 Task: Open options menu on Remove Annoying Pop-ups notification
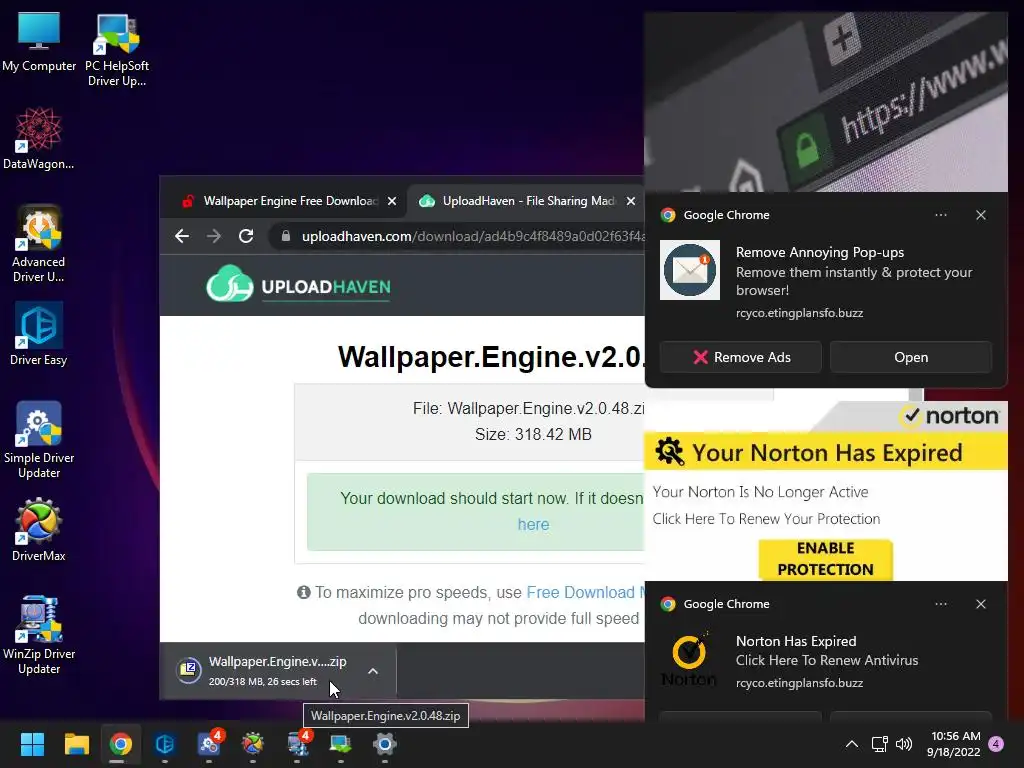(x=940, y=215)
